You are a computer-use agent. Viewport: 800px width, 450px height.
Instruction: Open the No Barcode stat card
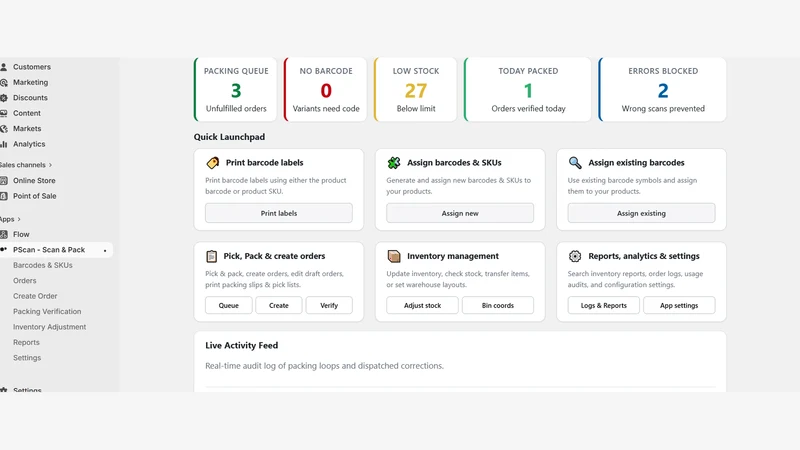tap(326, 89)
